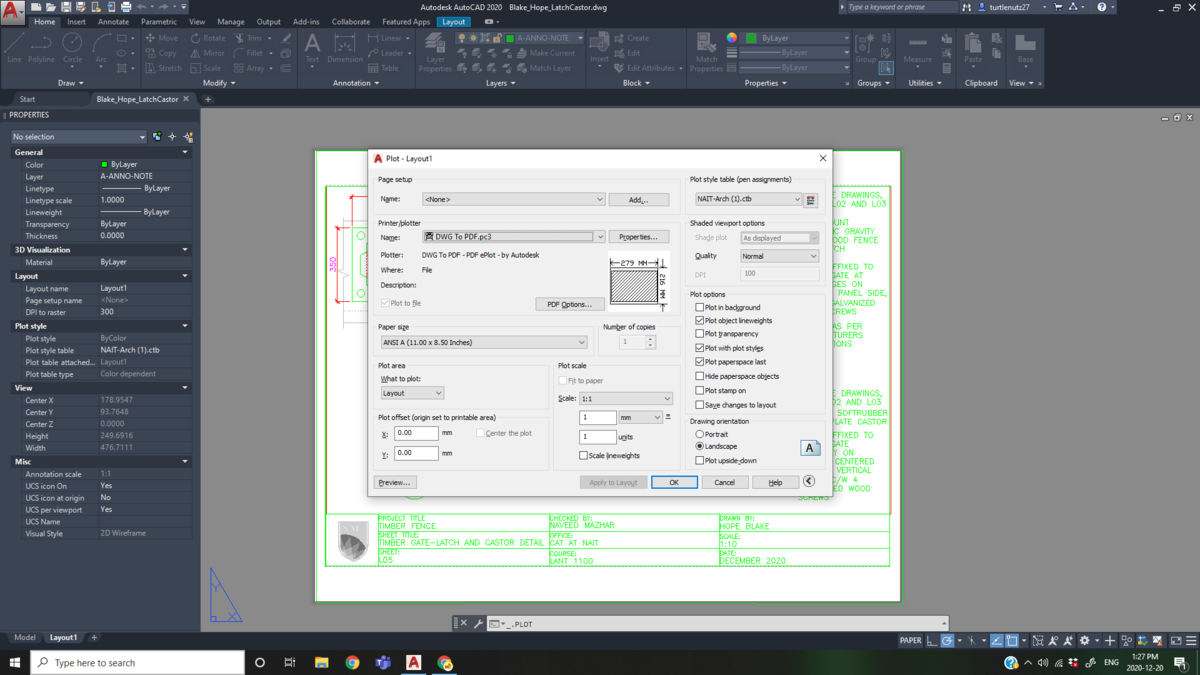Open the Quality dropdown list
This screenshot has width=1200, height=675.
(x=779, y=256)
